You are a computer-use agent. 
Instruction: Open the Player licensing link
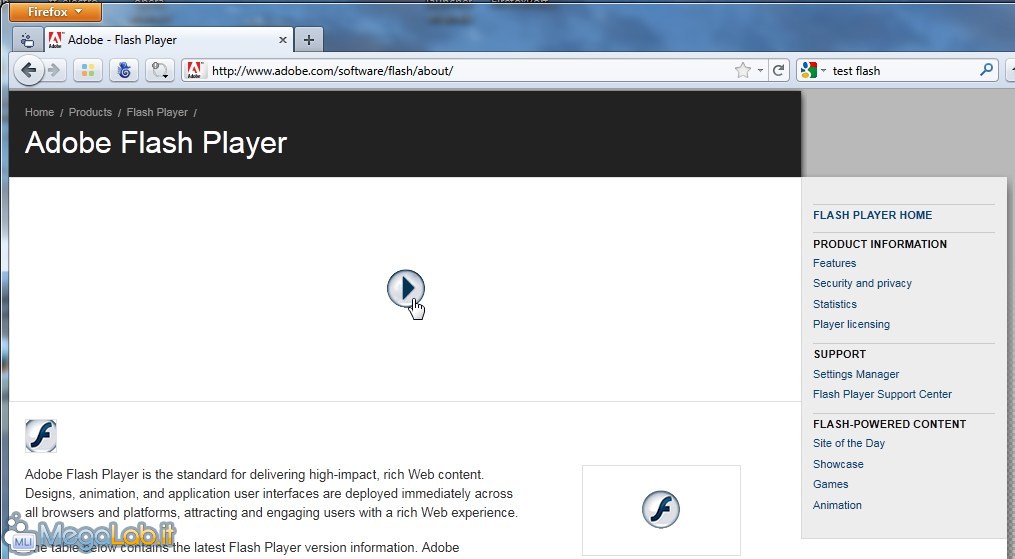[851, 324]
